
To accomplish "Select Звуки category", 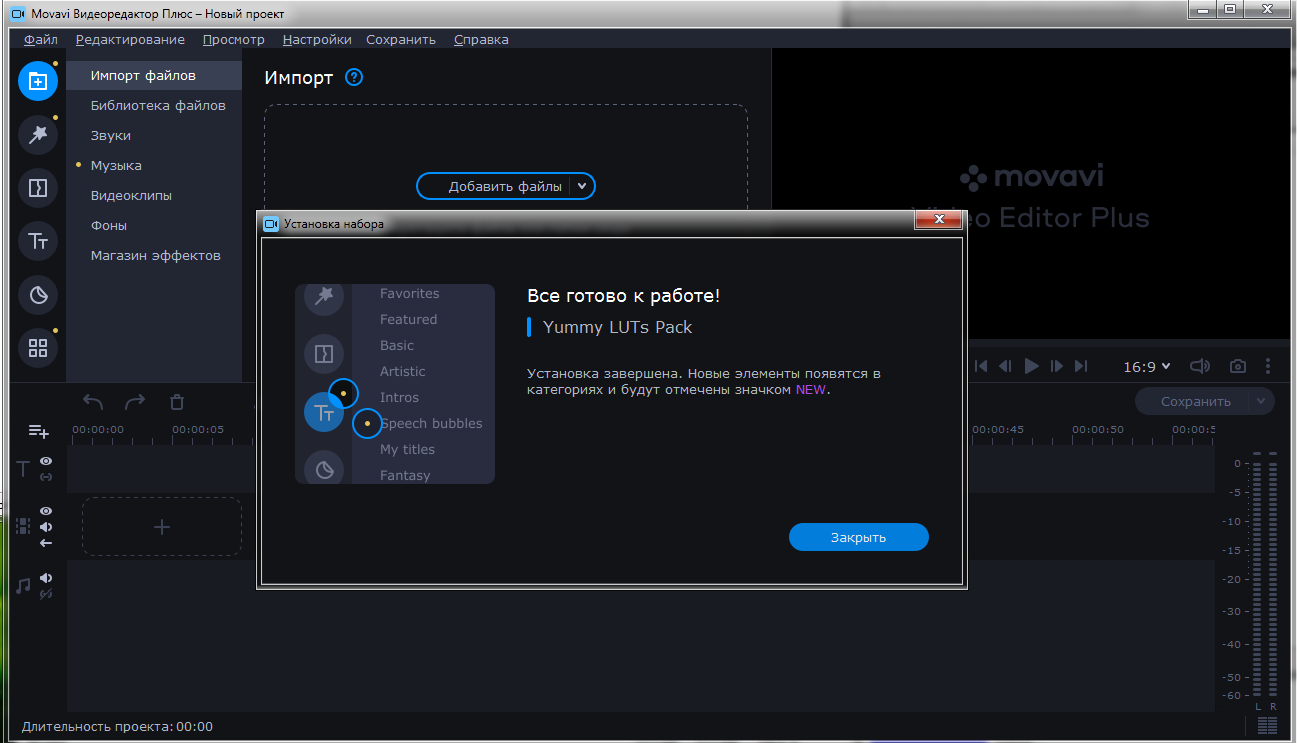I will (x=154, y=135).
